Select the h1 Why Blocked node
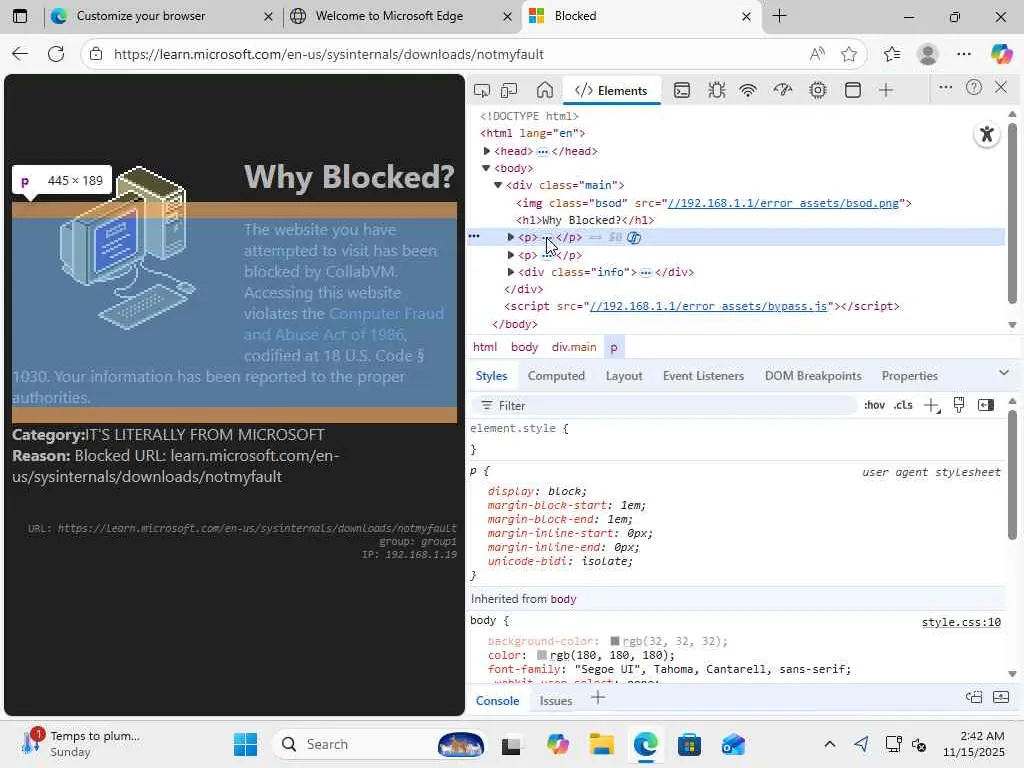This screenshot has height=768, width=1024. [584, 220]
